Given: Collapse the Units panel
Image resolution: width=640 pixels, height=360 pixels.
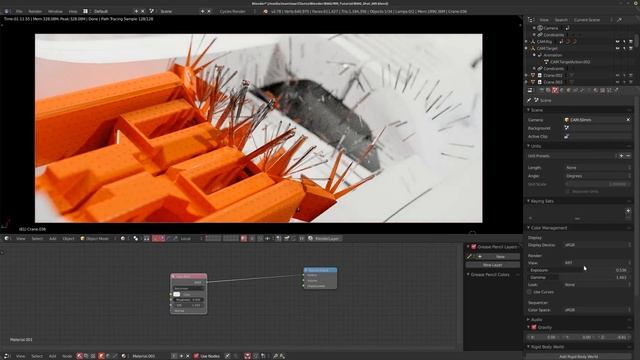Looking at the screenshot, I should tap(536, 146).
